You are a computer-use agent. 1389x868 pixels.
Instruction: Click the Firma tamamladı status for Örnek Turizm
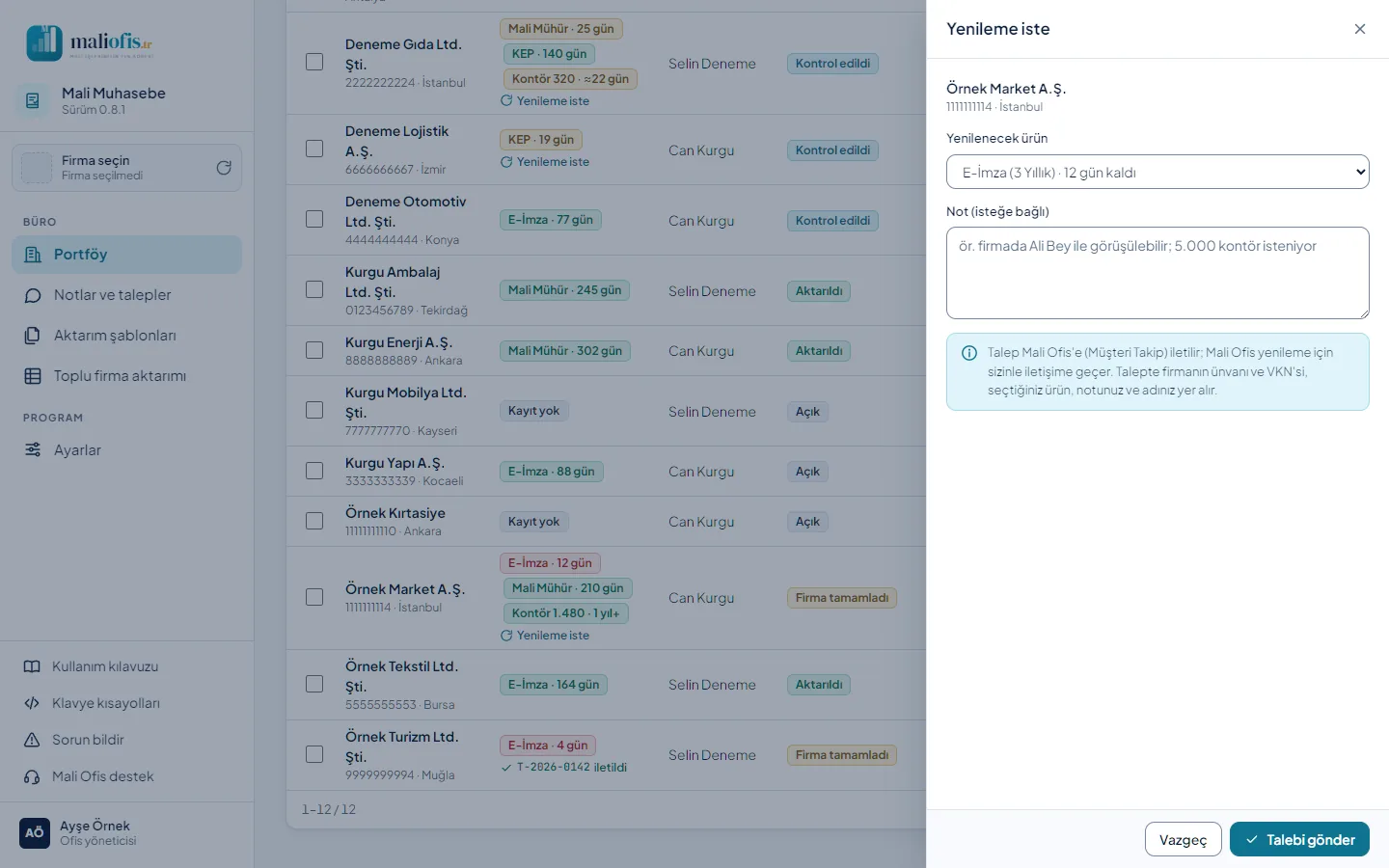(x=842, y=755)
